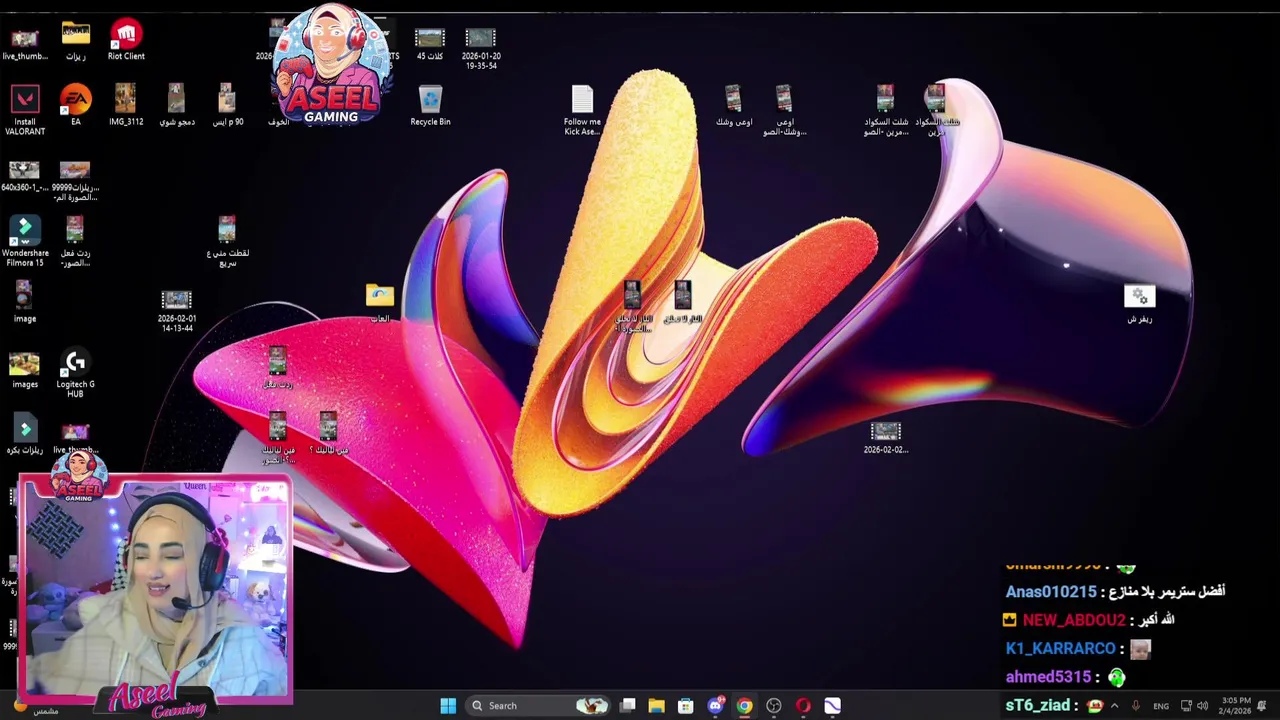Open the notifications bell icon
This screenshot has height=720, width=1280.
pyautogui.click(x=1262, y=706)
